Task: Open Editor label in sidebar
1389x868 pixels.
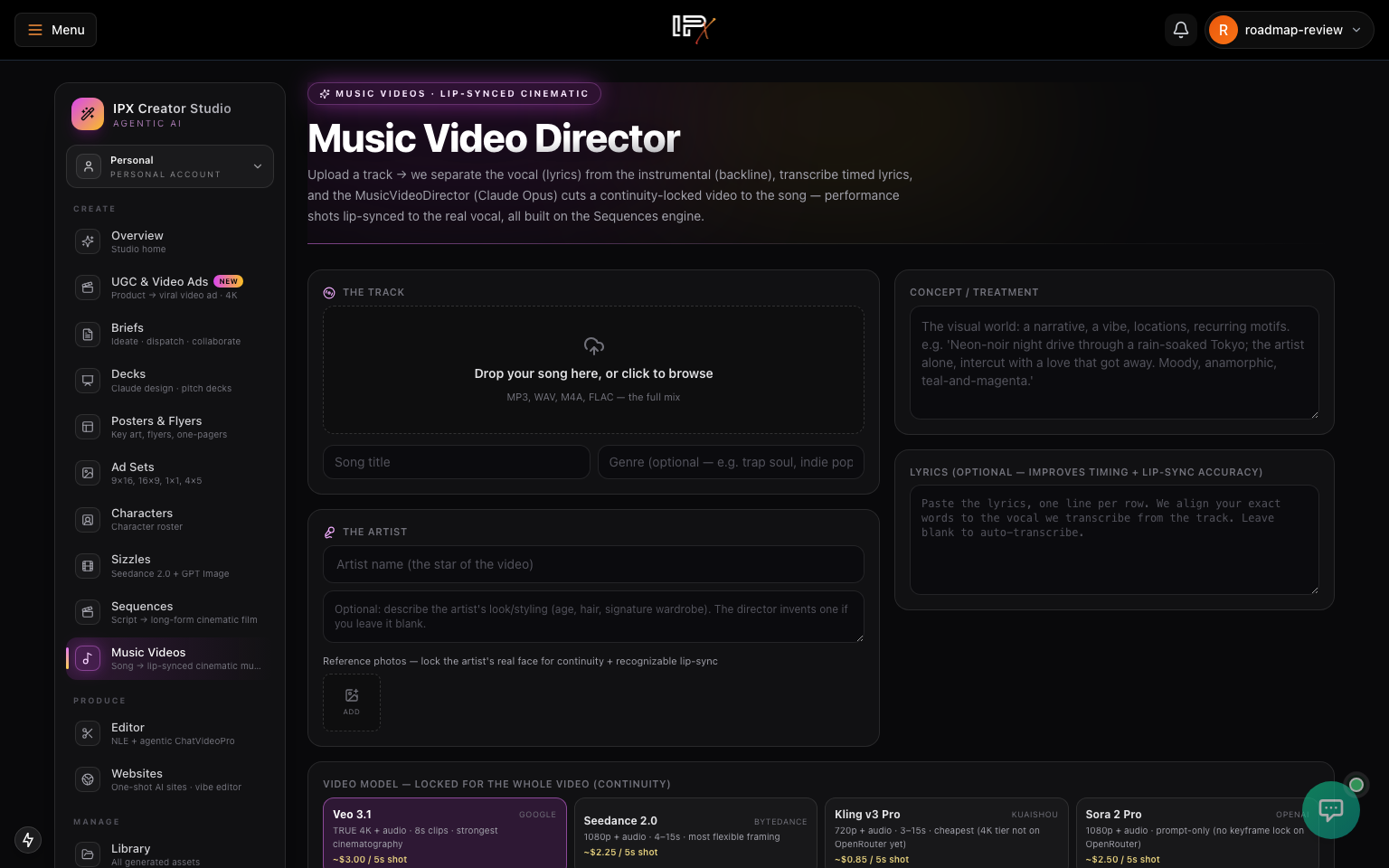Action: coord(128,727)
